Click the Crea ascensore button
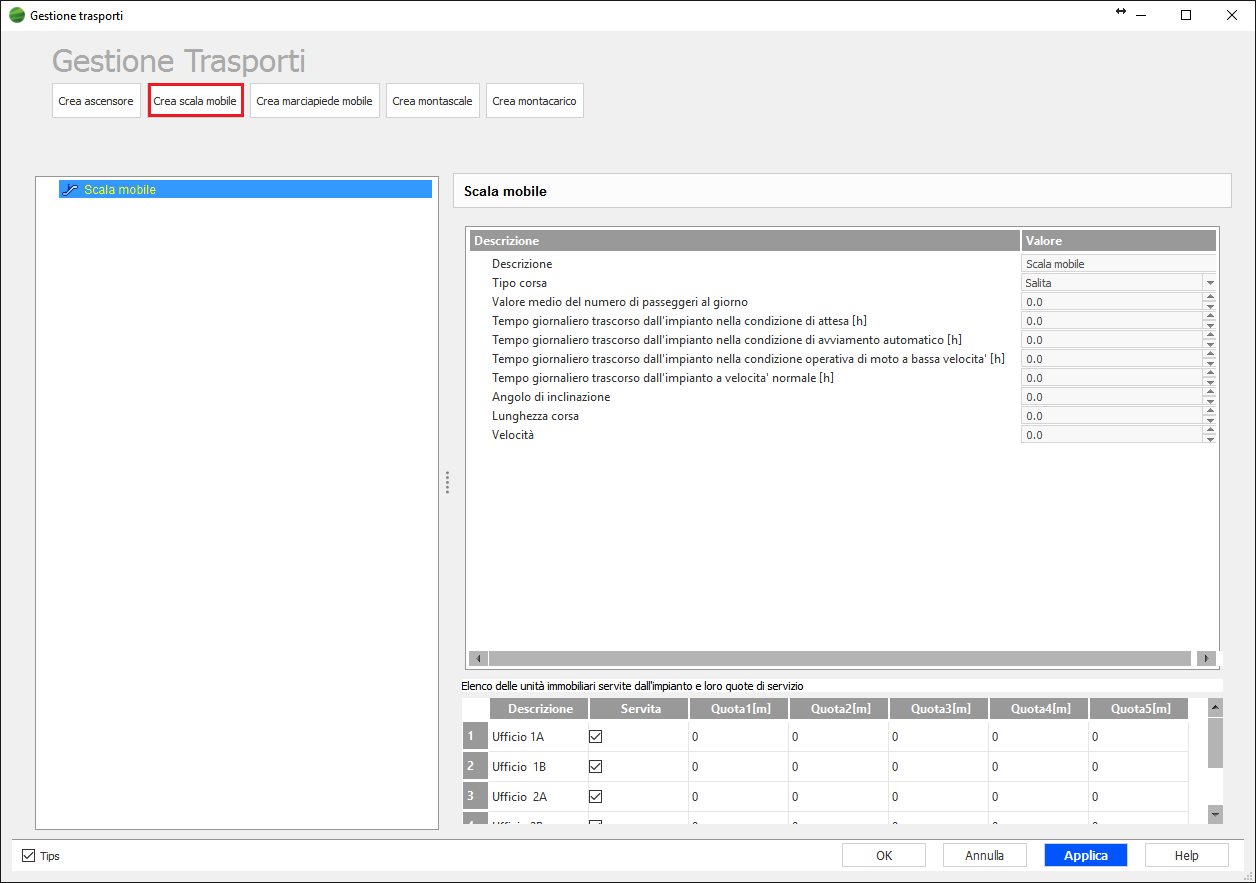The image size is (1256, 883). (96, 101)
